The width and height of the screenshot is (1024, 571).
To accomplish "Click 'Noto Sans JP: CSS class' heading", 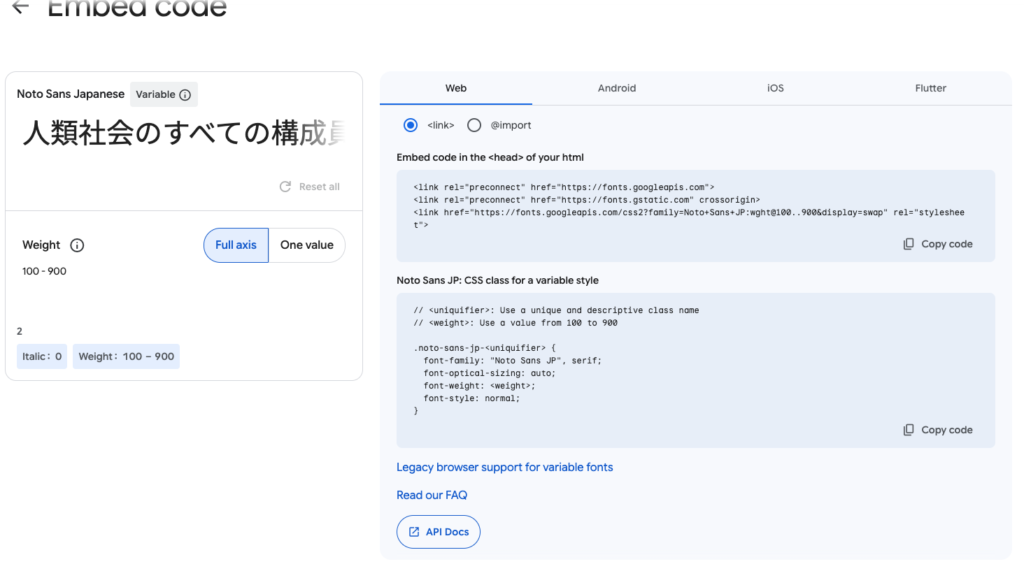I will click(498, 280).
